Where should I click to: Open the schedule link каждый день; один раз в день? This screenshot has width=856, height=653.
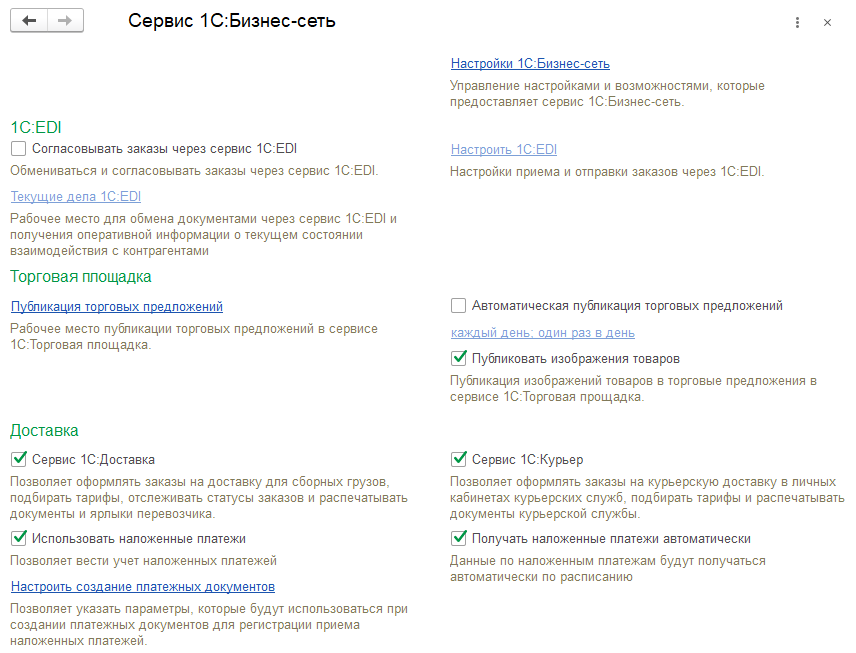pyautogui.click(x=543, y=333)
